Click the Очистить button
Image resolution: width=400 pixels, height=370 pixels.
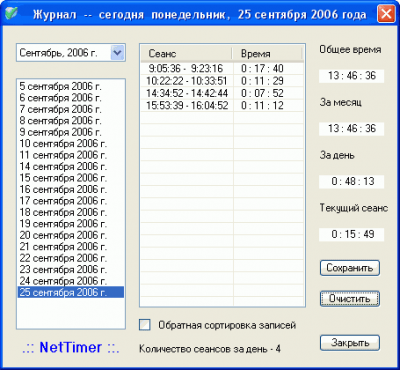[x=350, y=298]
